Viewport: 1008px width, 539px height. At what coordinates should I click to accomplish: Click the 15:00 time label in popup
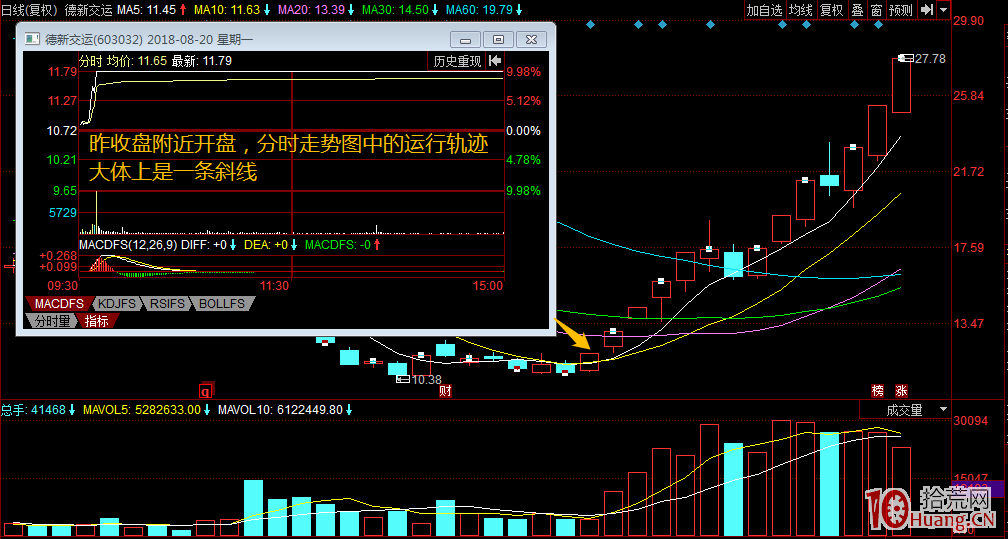(x=487, y=286)
